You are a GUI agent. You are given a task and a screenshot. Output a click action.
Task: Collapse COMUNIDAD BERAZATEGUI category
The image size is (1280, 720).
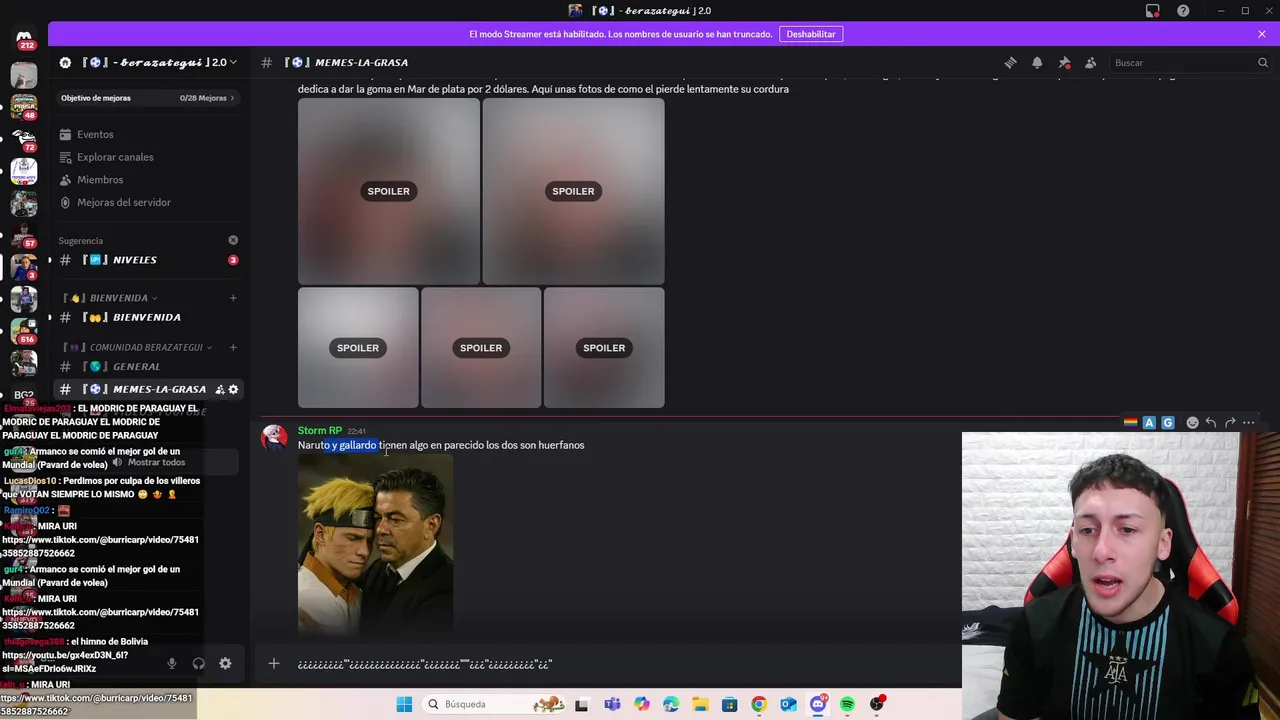point(137,347)
